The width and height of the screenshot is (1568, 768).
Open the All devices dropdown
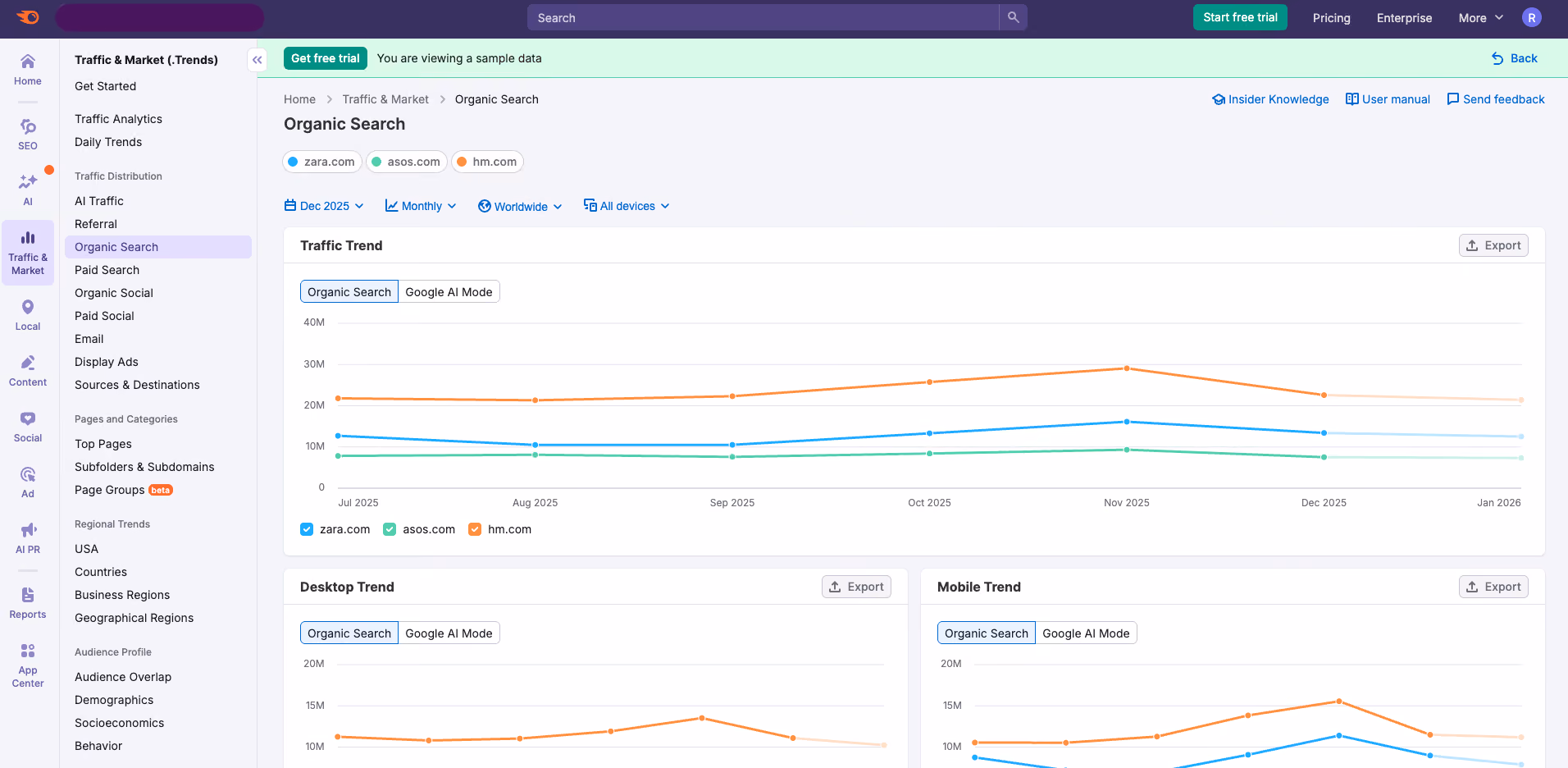627,206
